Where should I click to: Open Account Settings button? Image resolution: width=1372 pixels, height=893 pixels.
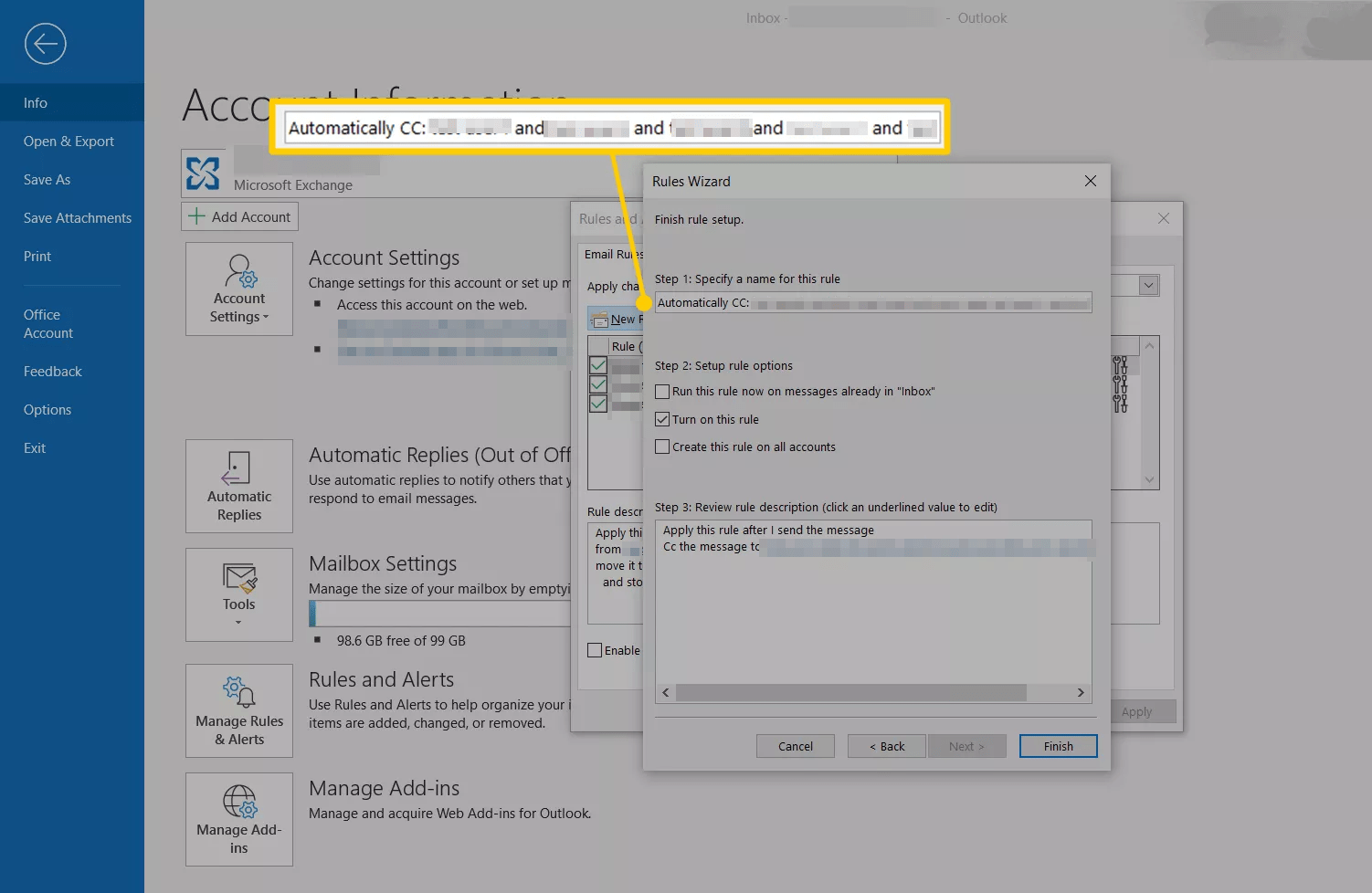click(239, 289)
